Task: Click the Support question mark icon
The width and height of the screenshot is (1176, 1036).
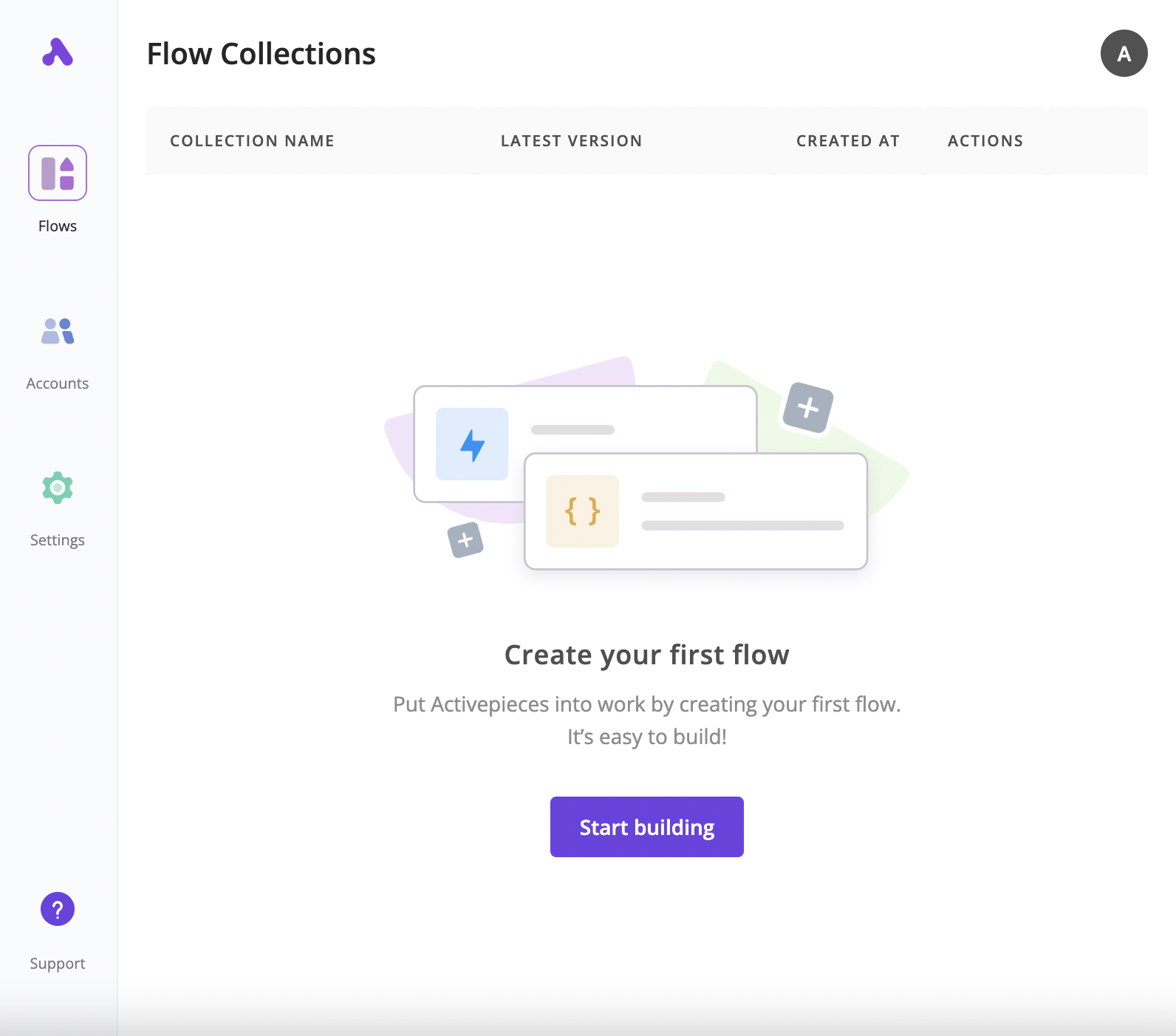Action: [58, 909]
